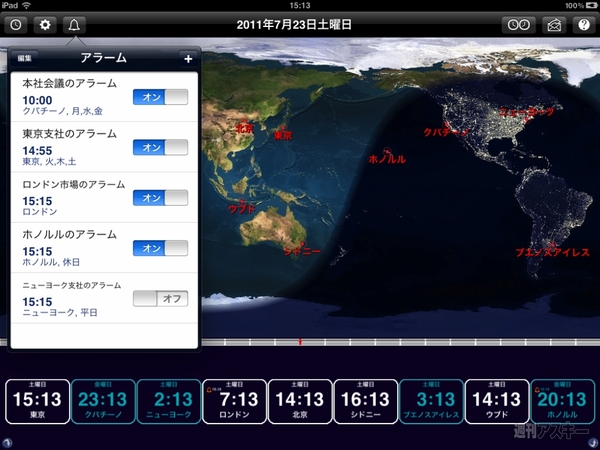
Task: Tap the status bar clock 15:13
Action: tap(300, 5)
